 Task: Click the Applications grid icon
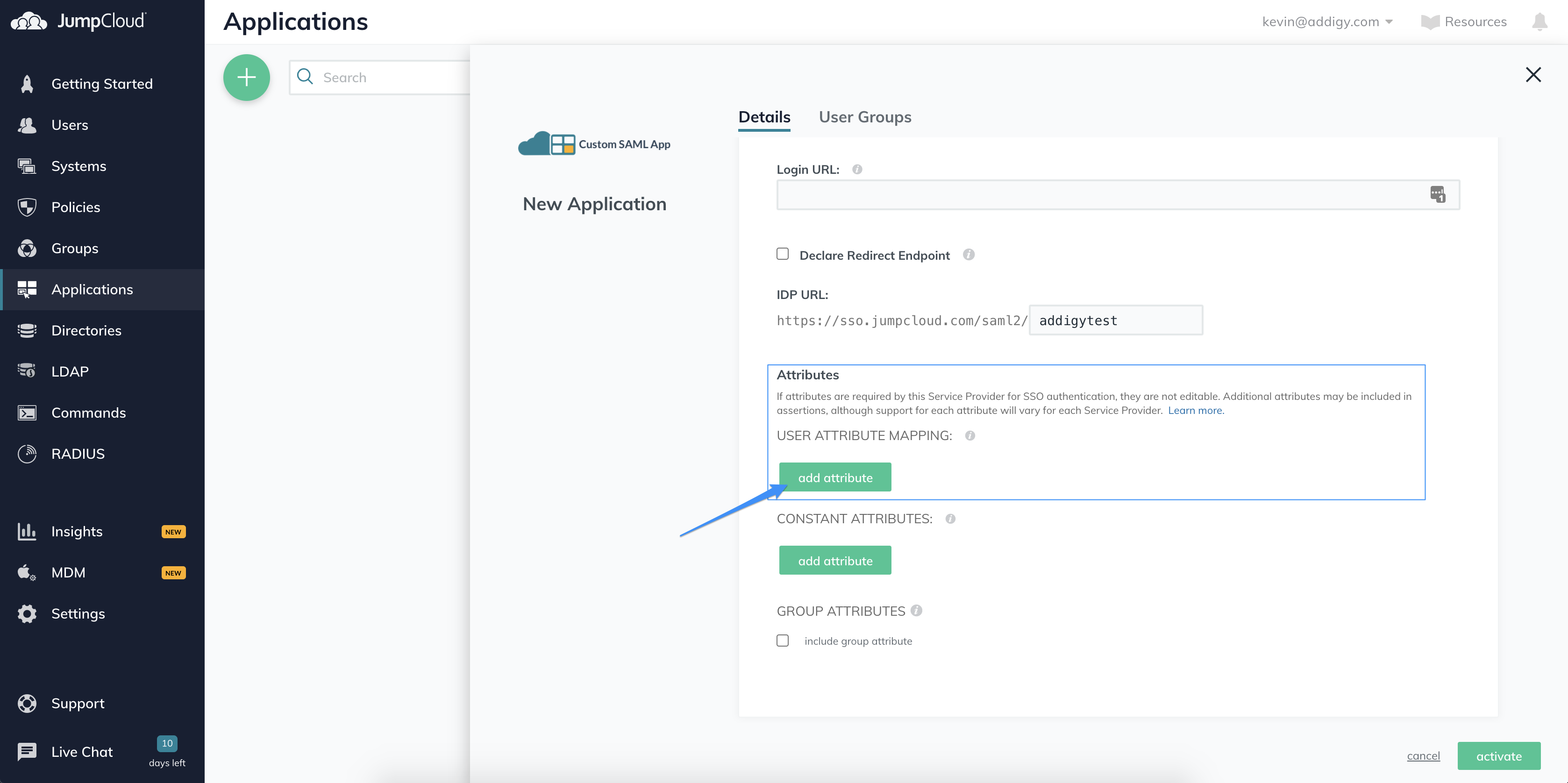[x=27, y=289]
